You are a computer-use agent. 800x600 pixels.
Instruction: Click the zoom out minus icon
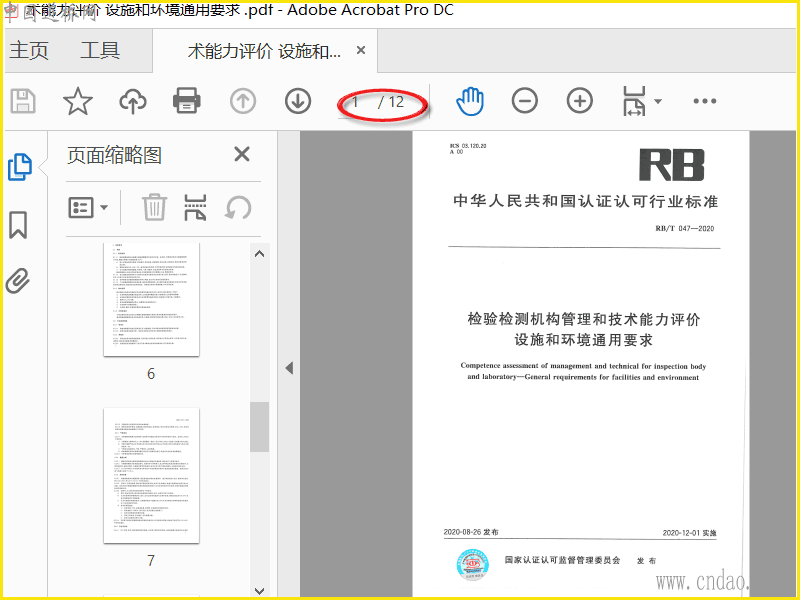pos(524,101)
